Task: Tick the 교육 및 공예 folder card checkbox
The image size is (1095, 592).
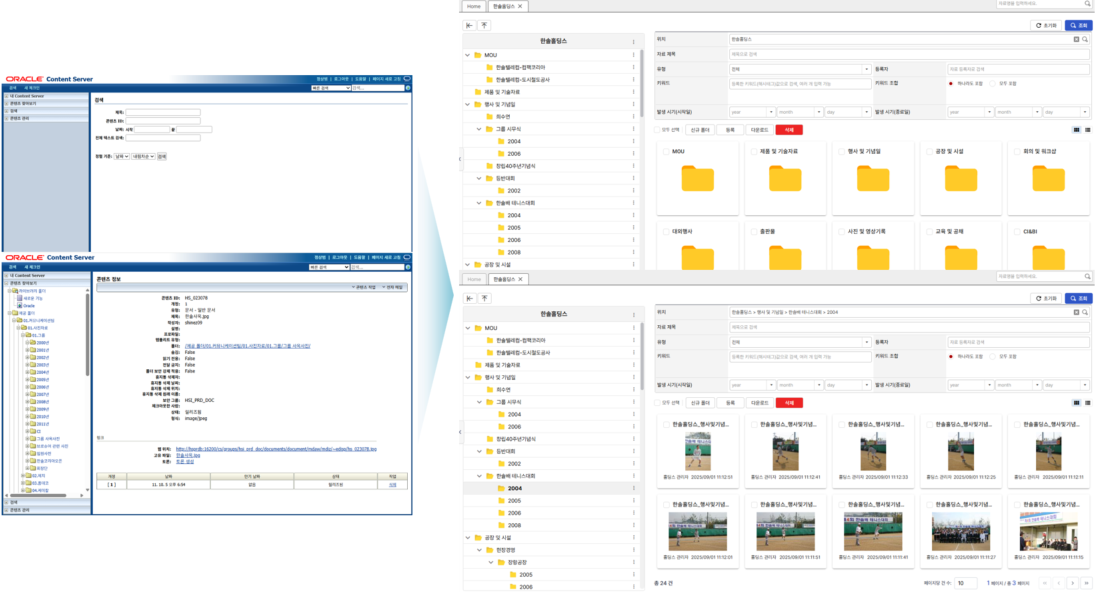Action: (x=929, y=232)
